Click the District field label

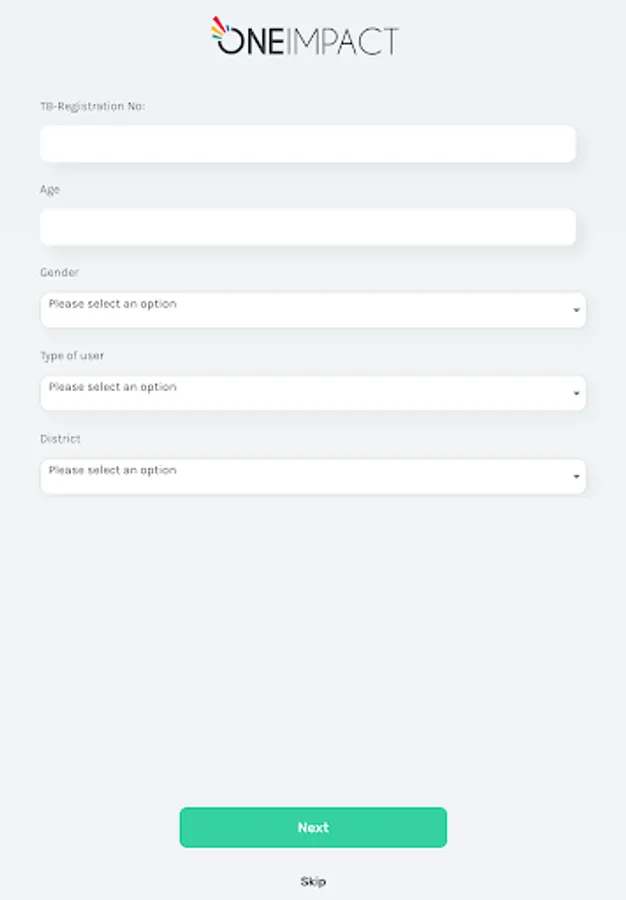click(60, 438)
